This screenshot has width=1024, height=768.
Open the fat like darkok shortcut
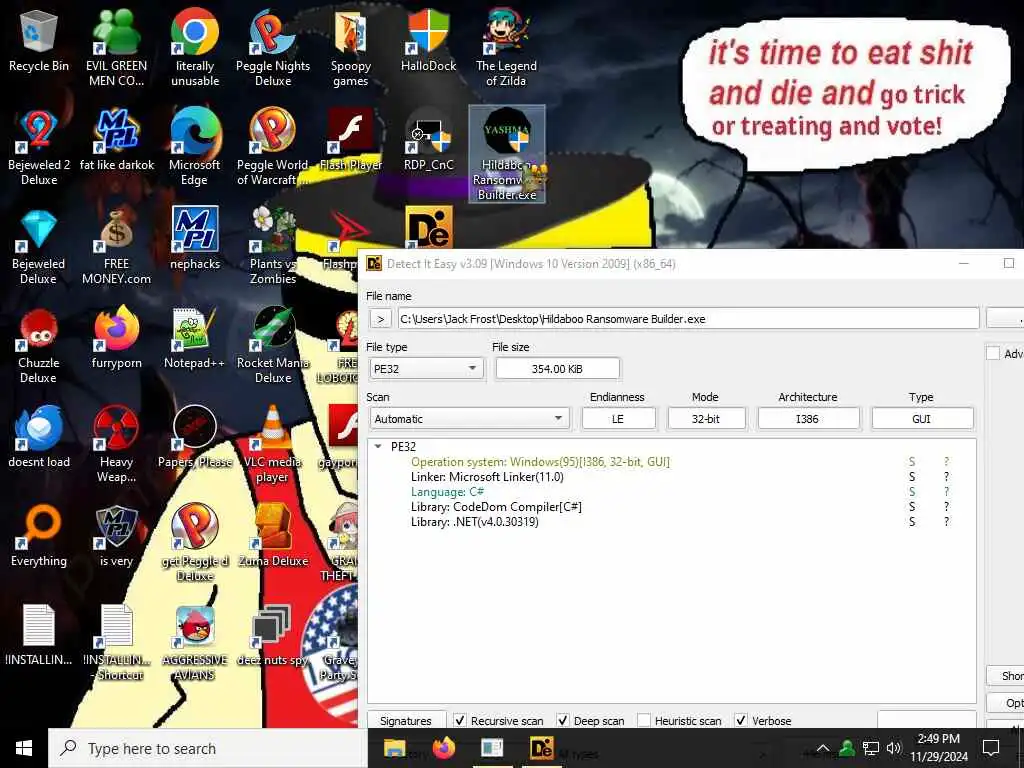(116, 140)
